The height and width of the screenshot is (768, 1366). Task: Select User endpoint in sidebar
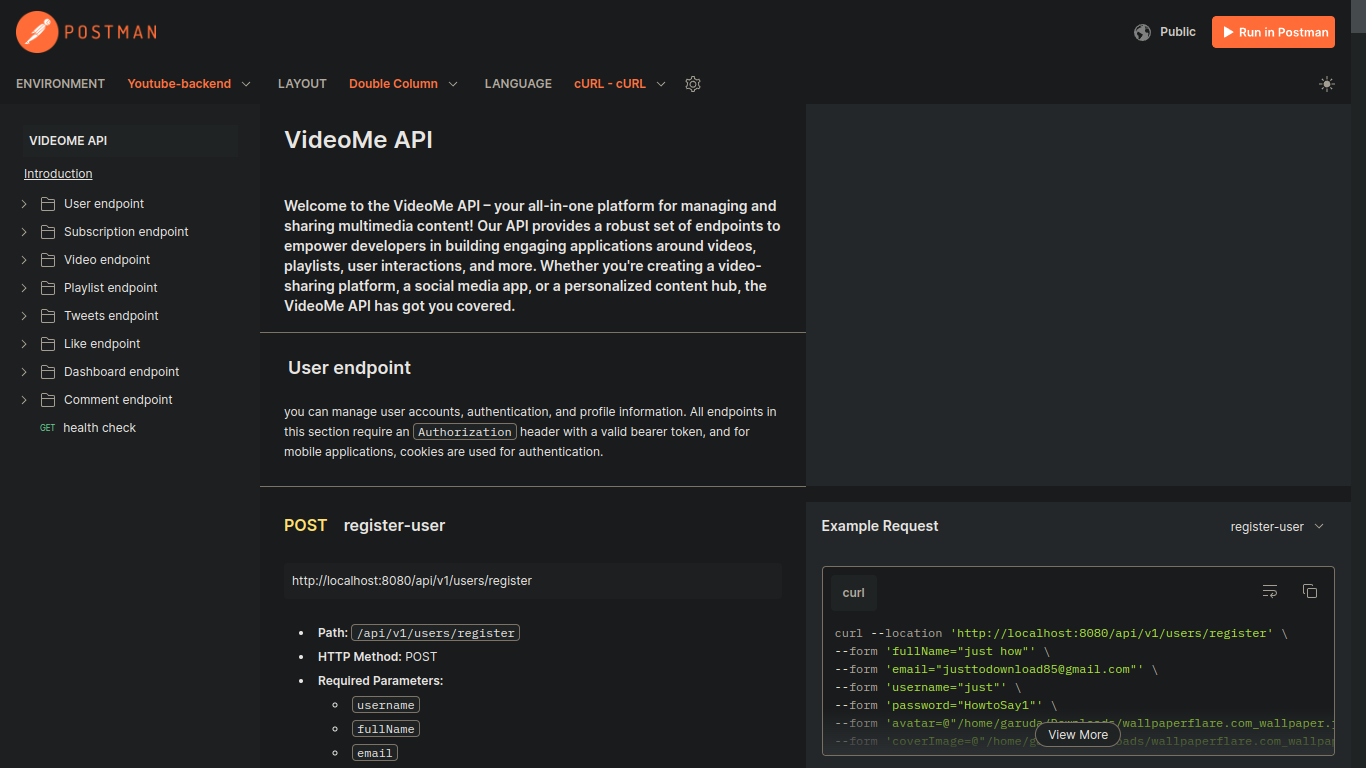pyautogui.click(x=104, y=204)
